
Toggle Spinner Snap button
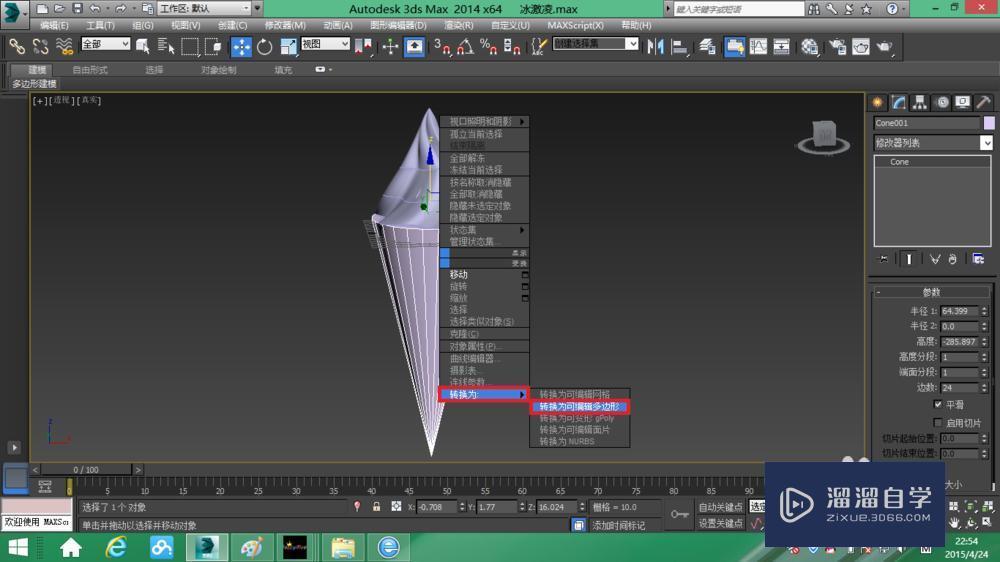coord(512,47)
